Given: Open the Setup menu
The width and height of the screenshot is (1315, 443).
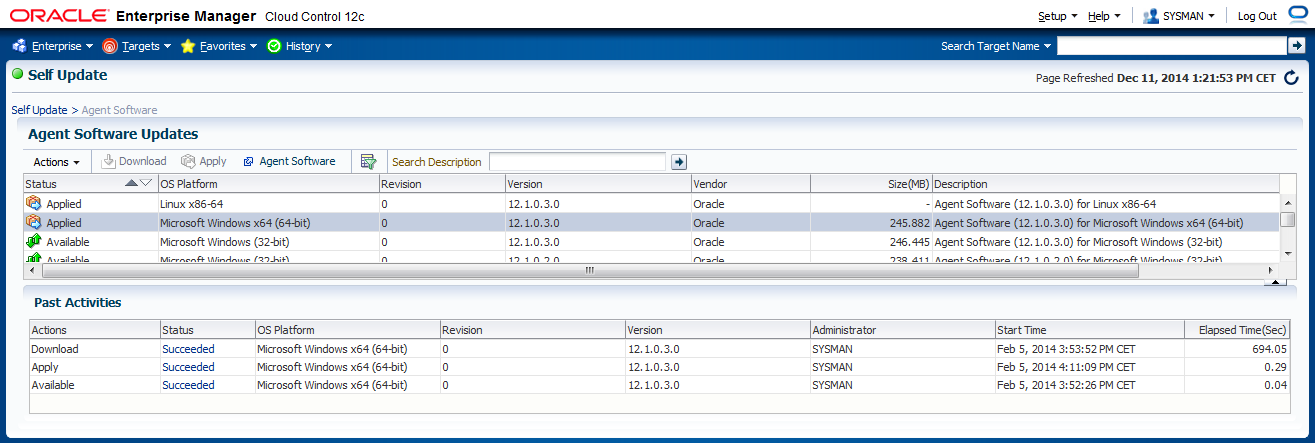Looking at the screenshot, I should pos(1057,16).
